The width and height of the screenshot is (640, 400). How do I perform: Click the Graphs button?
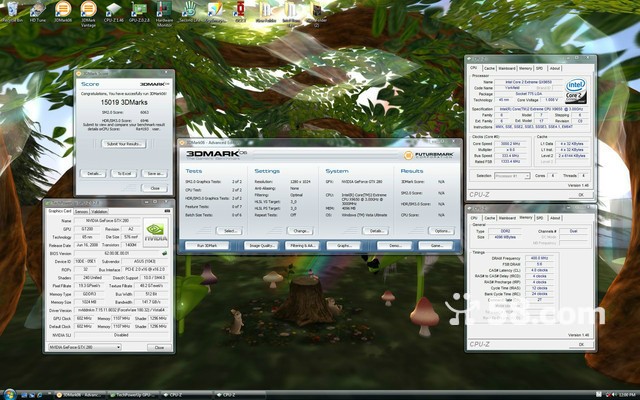coord(344,246)
